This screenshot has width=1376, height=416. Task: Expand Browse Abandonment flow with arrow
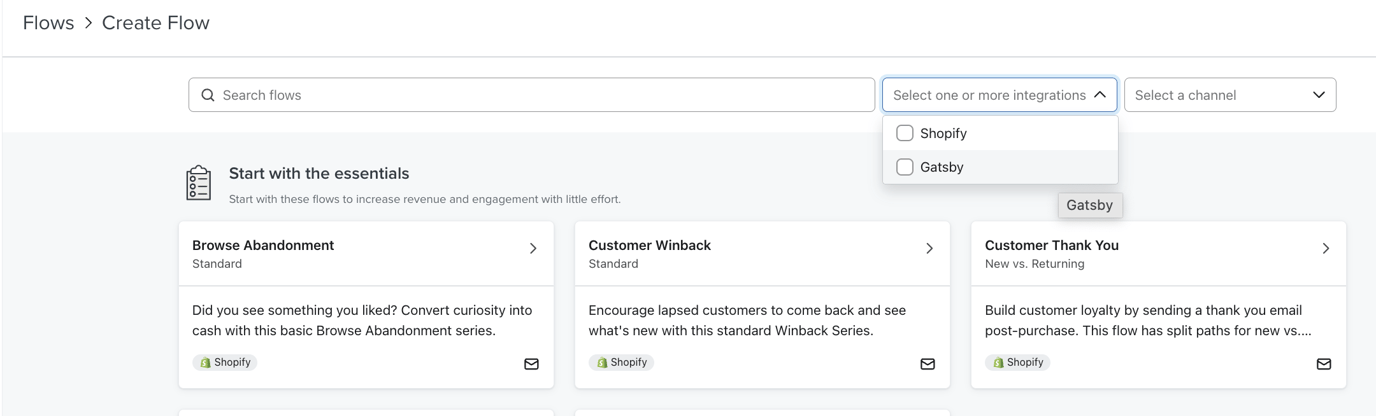pyautogui.click(x=533, y=249)
